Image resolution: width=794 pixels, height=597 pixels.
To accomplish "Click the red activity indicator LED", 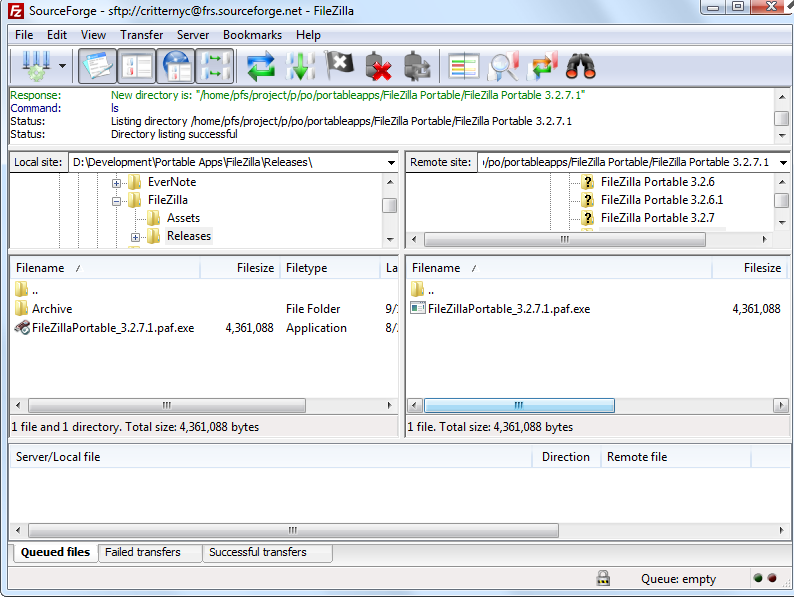I will click(x=772, y=578).
